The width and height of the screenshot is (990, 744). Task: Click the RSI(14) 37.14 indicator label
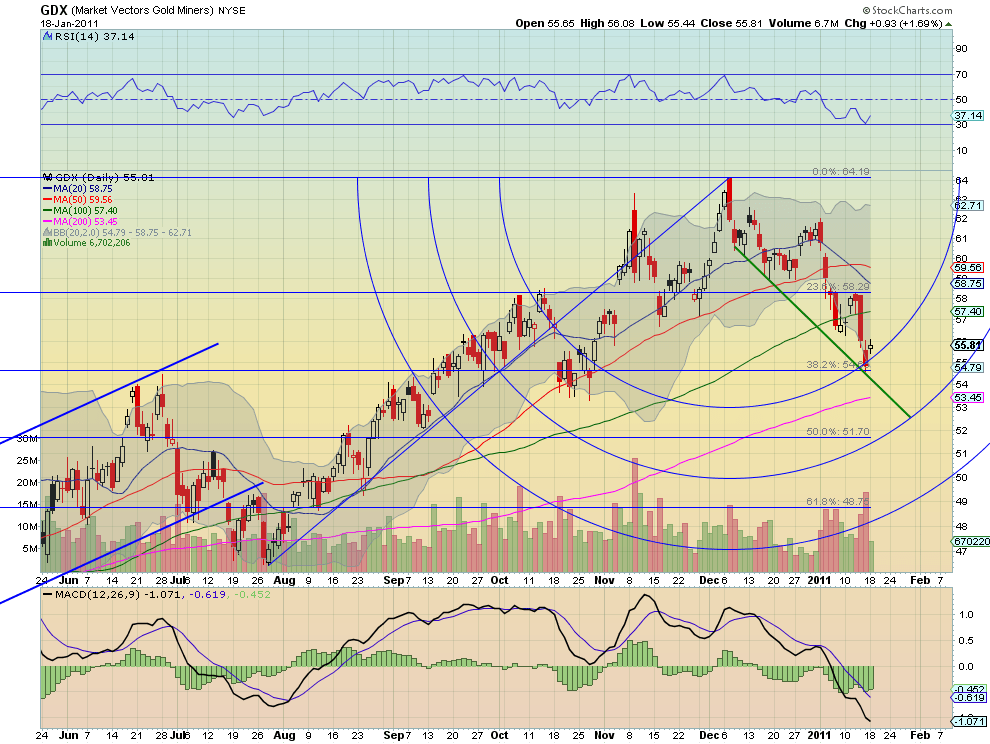point(95,37)
